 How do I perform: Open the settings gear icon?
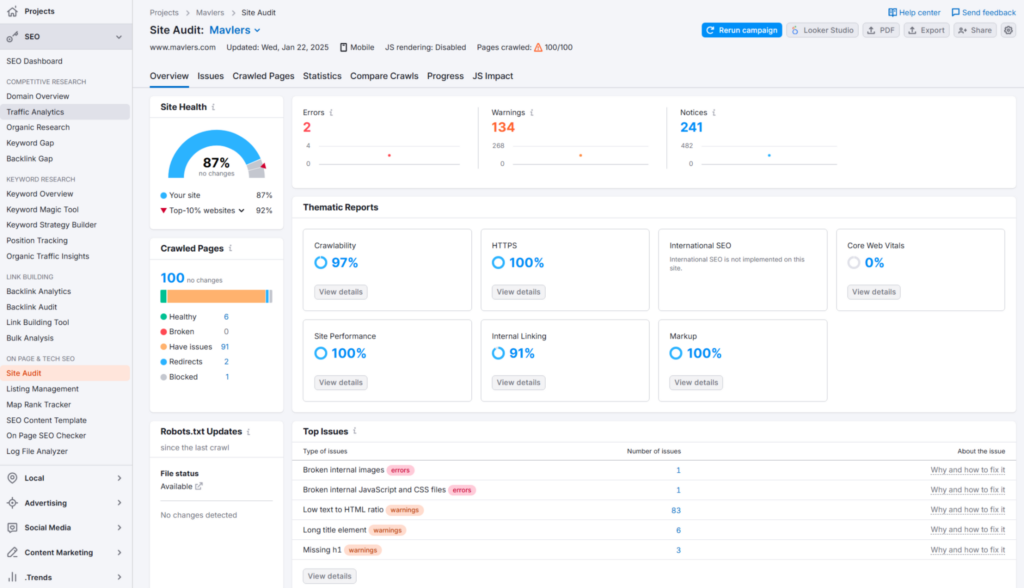[1008, 30]
